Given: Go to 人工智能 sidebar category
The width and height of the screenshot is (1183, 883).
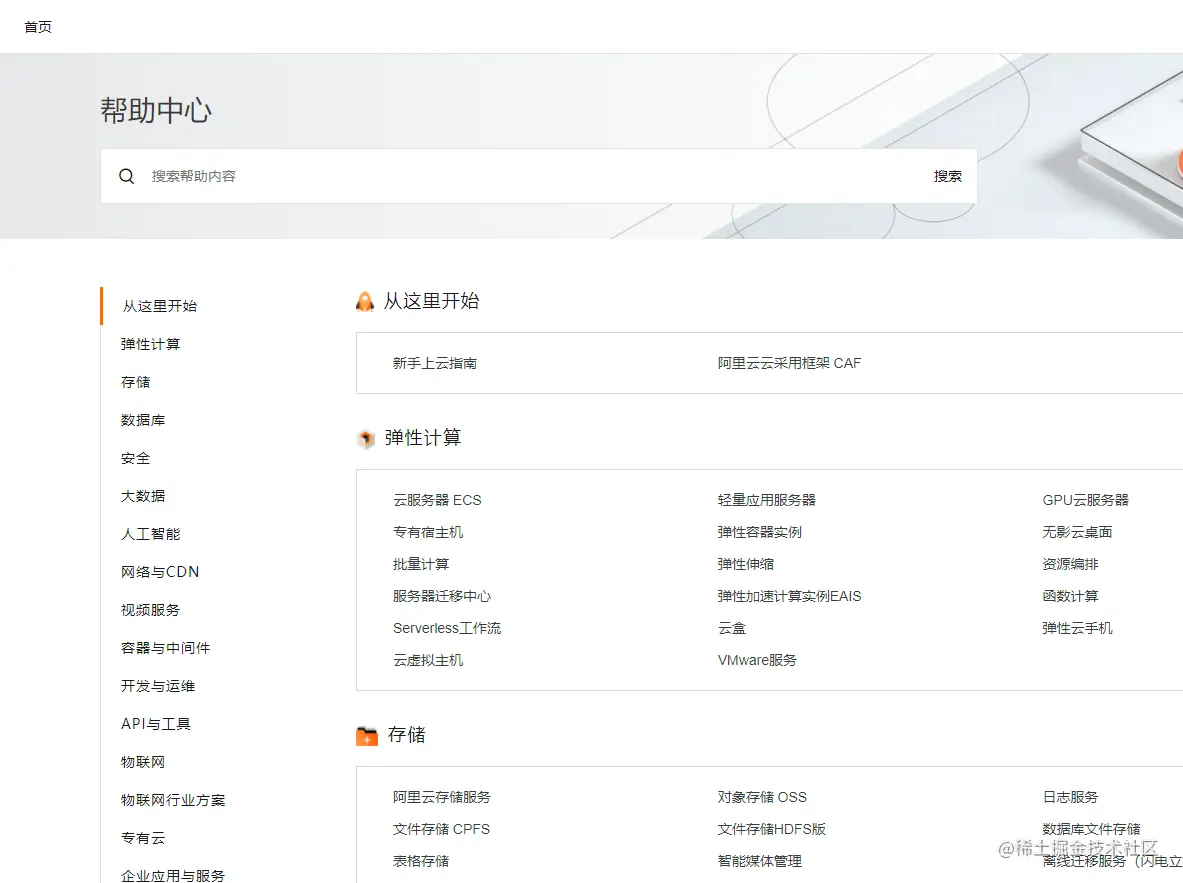Looking at the screenshot, I should (150, 534).
